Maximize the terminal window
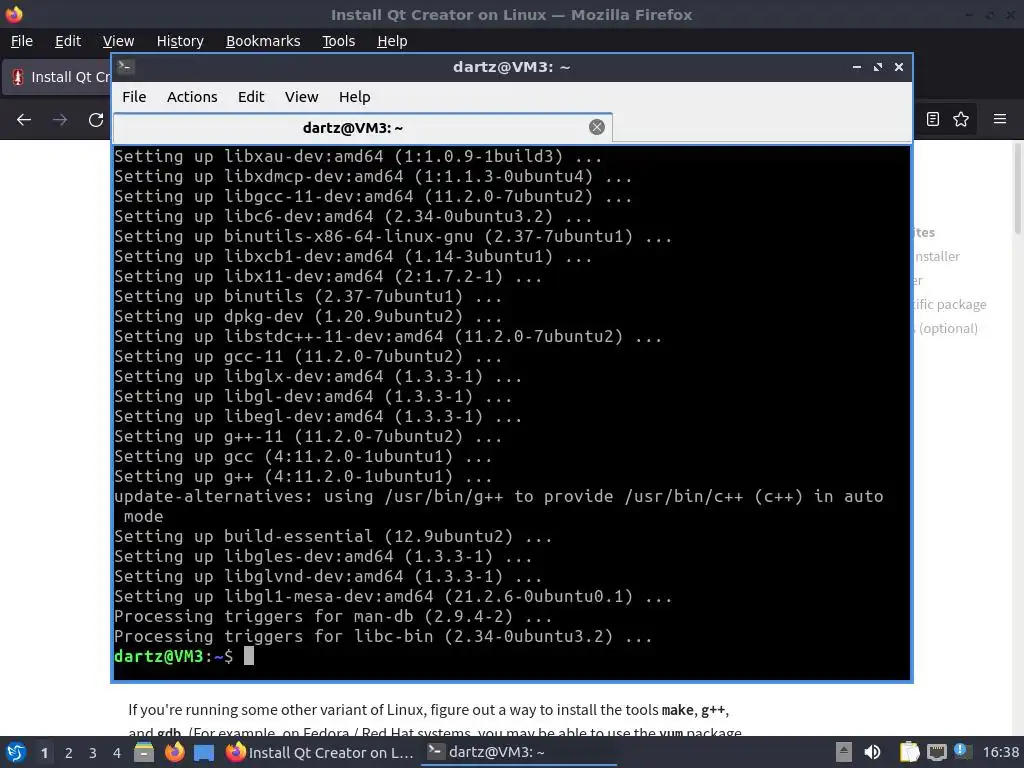Screen dimensions: 1024x768 878,67
